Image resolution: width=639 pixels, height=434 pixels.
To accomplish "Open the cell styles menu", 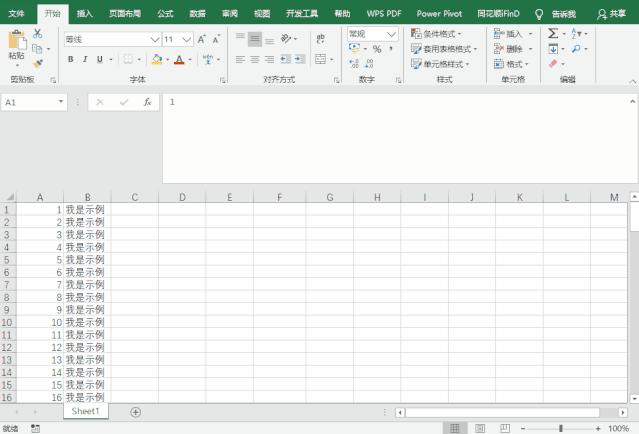I will coord(440,64).
